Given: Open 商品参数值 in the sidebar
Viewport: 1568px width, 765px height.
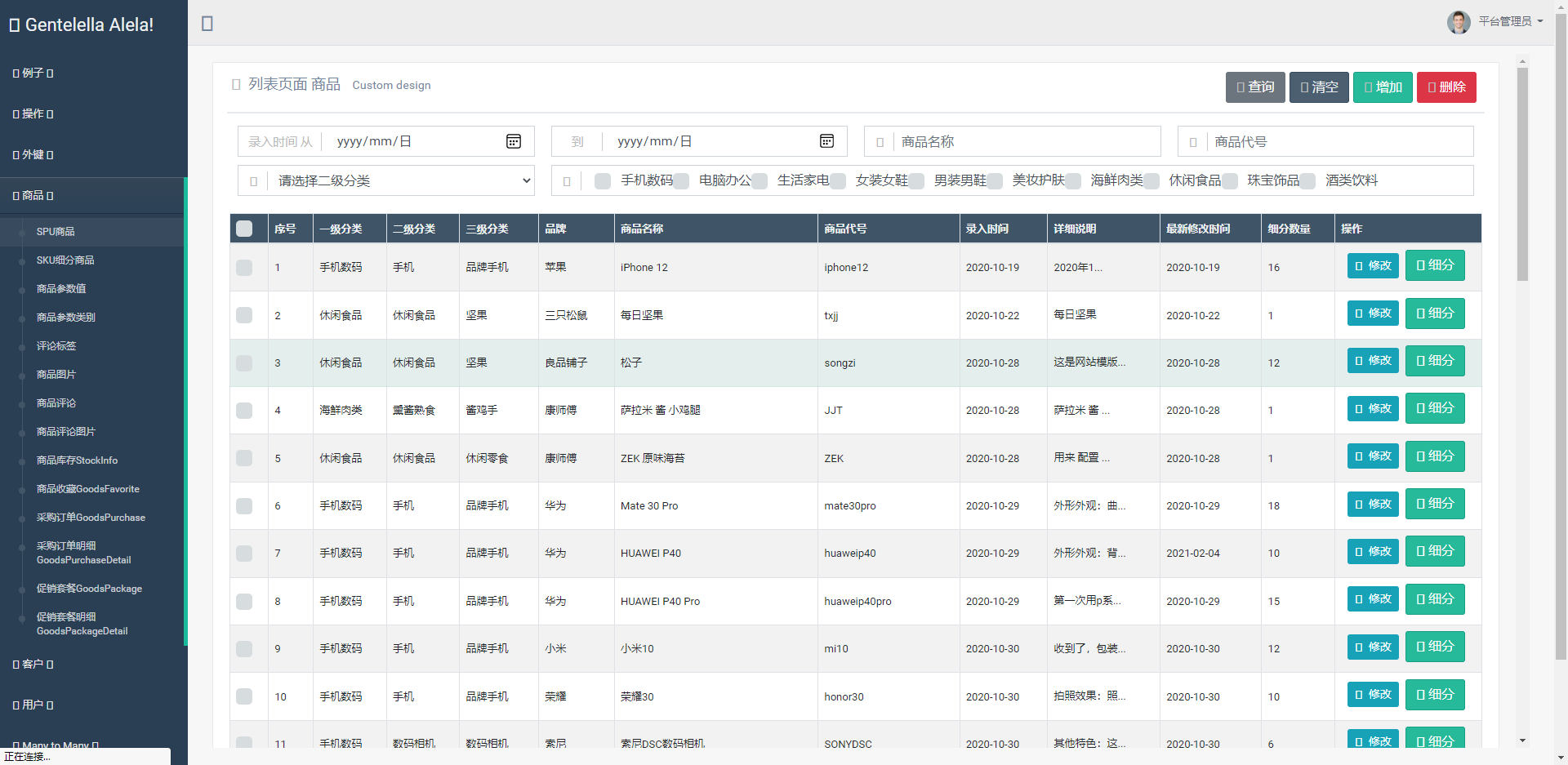Looking at the screenshot, I should click(61, 289).
